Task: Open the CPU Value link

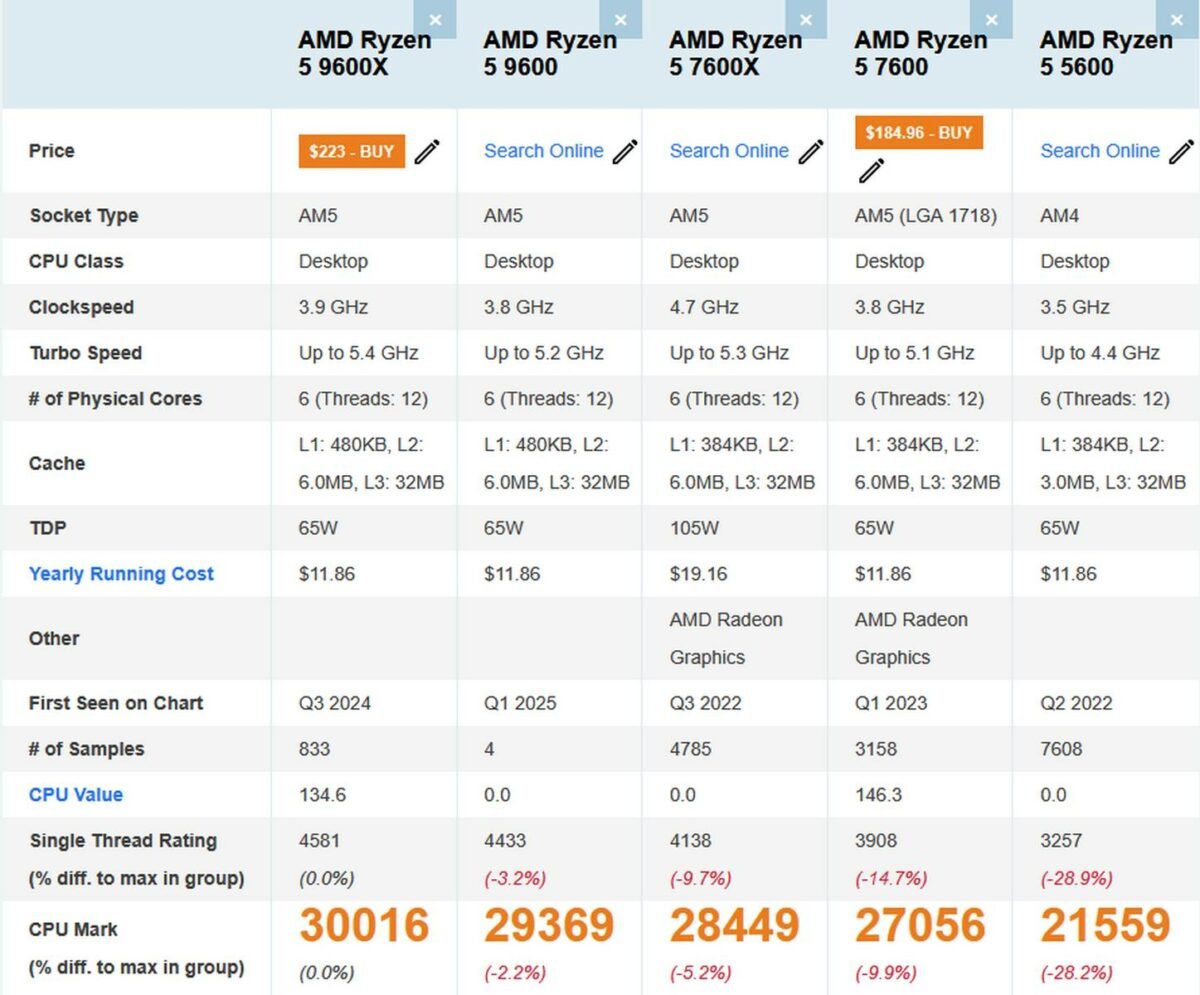Action: pos(75,794)
